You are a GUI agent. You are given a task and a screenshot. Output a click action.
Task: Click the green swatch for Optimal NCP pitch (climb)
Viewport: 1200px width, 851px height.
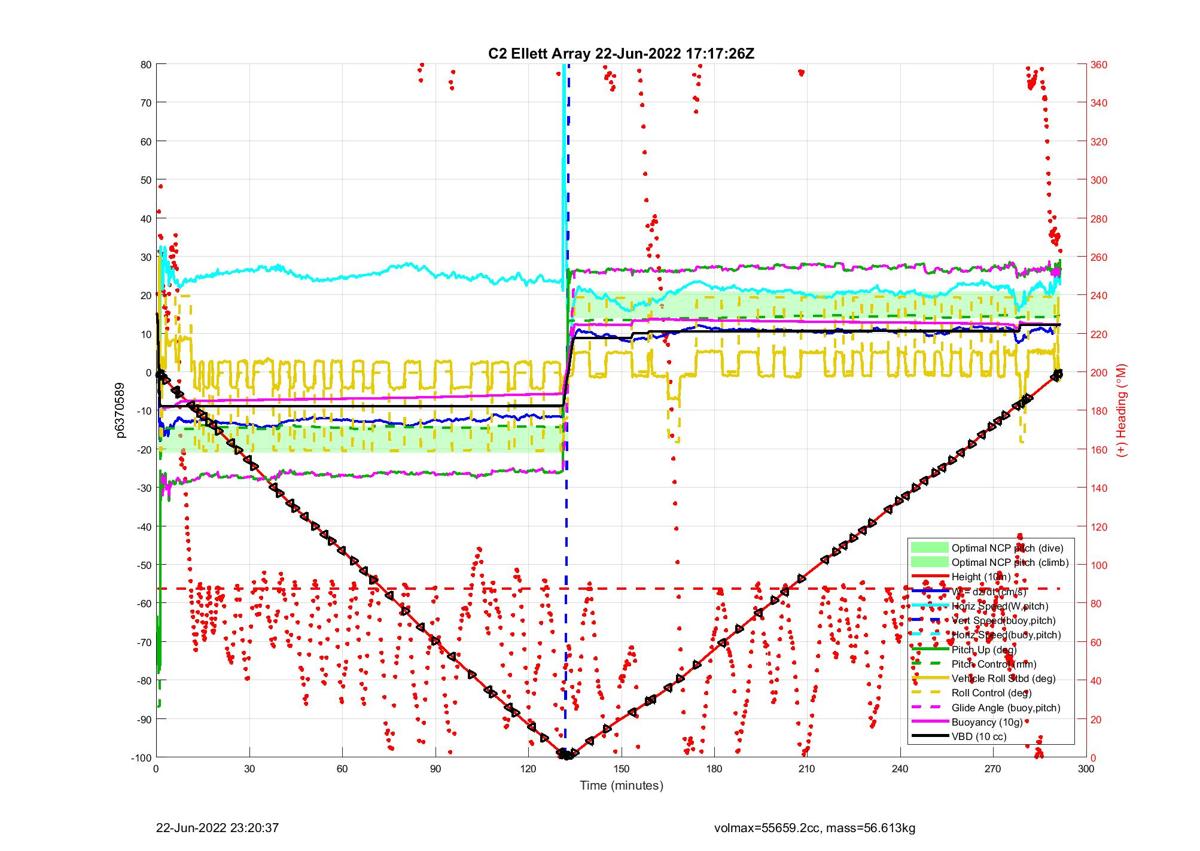click(x=929, y=562)
